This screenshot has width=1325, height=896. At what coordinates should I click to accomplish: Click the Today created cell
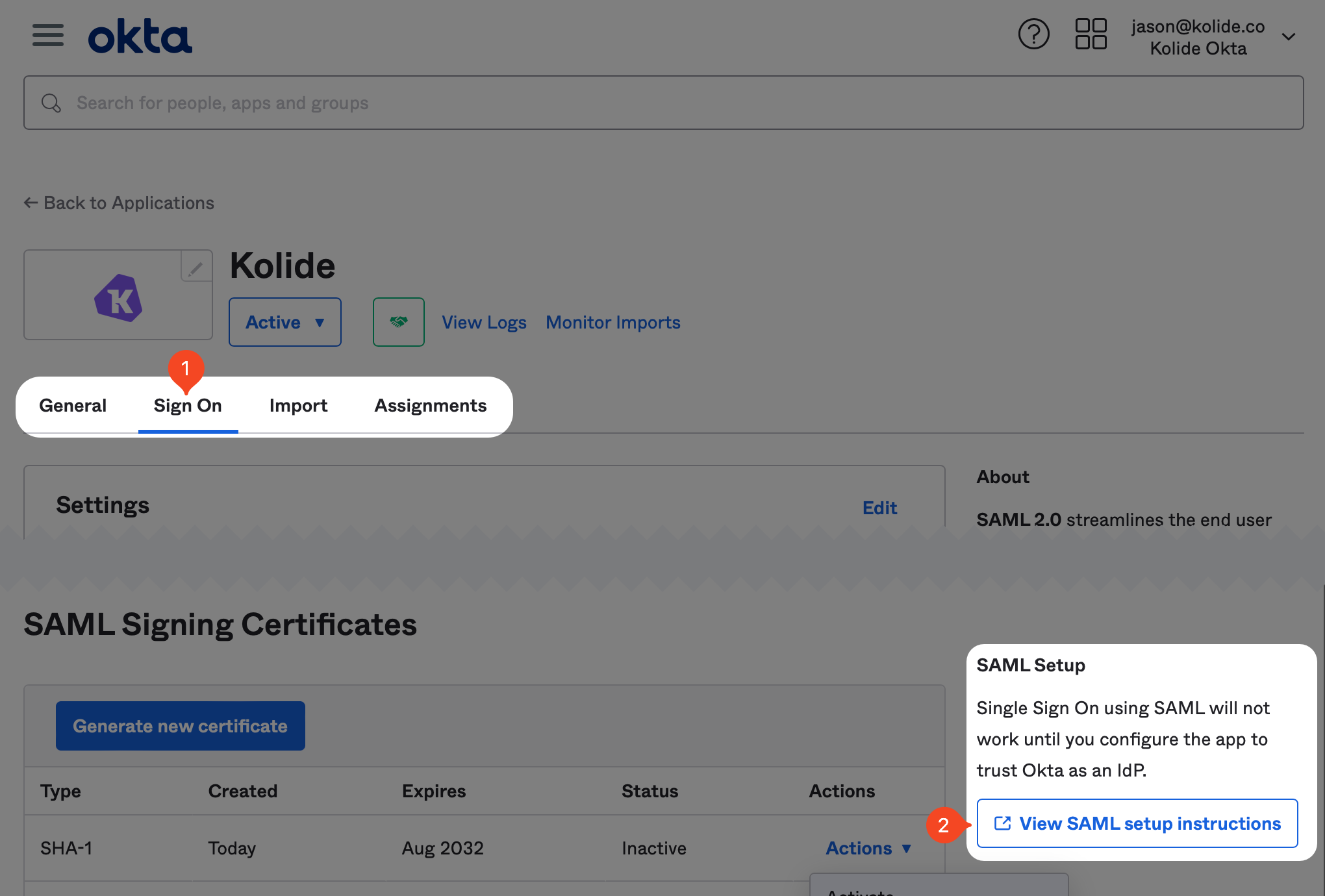pyautogui.click(x=232, y=848)
